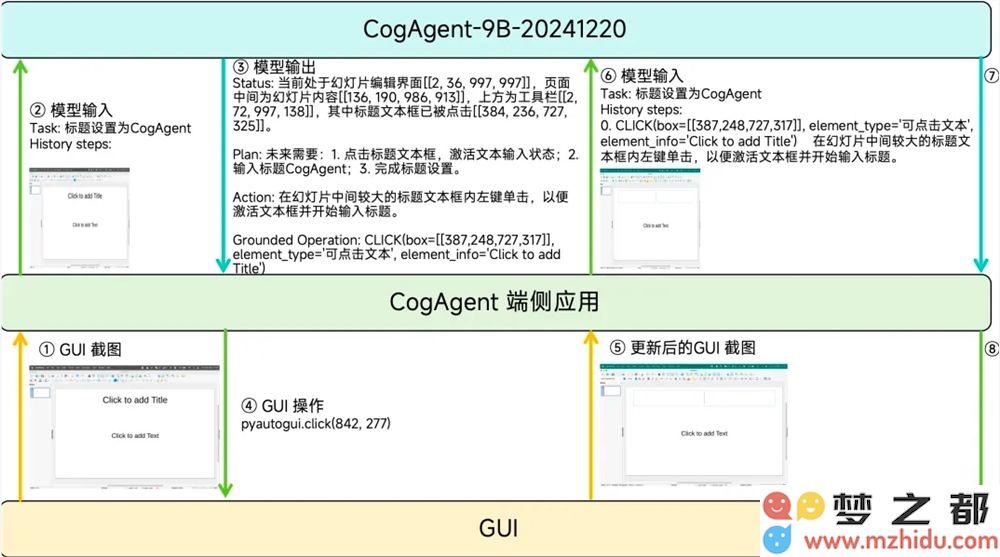Viewport: 1000px width, 557px height.
Task: Open the small screenshot under ② 模型输入
Action: (x=80, y=218)
